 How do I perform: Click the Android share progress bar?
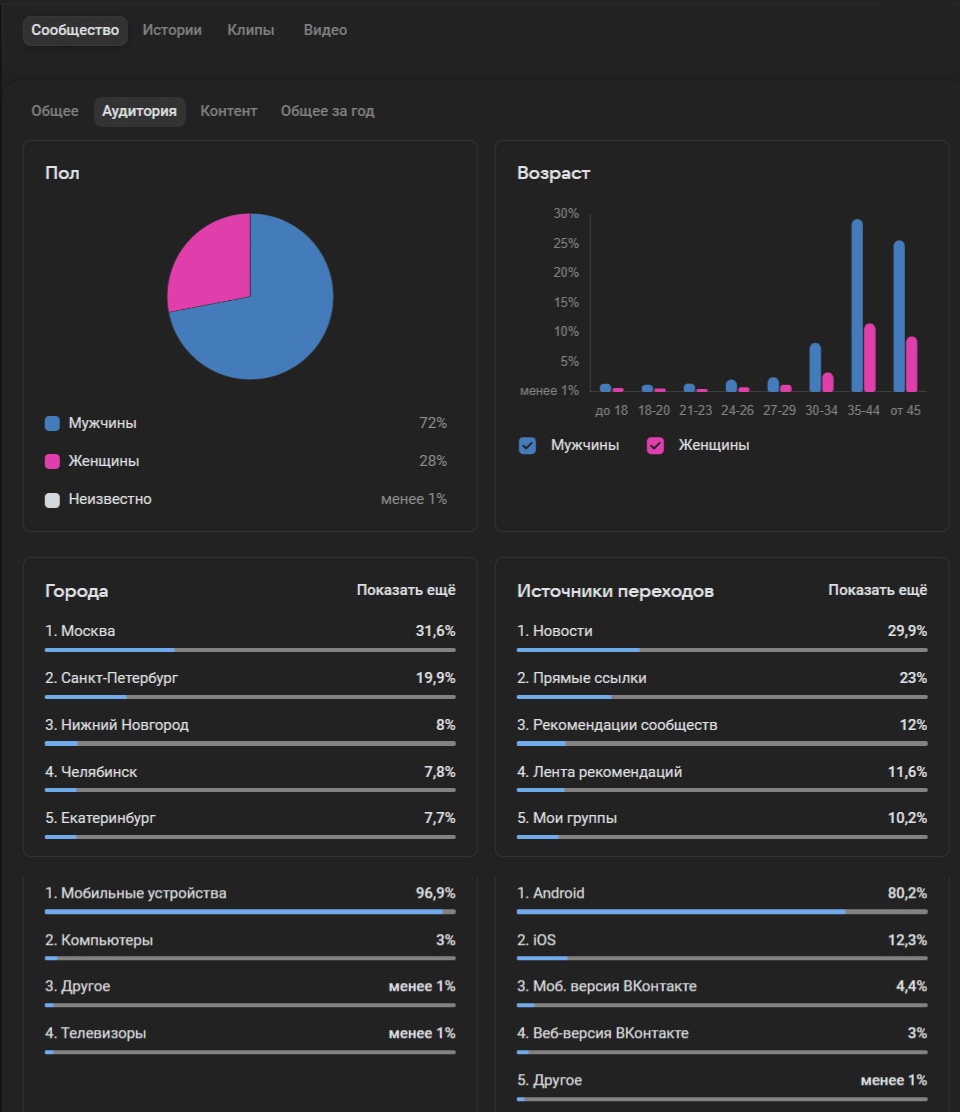point(721,912)
